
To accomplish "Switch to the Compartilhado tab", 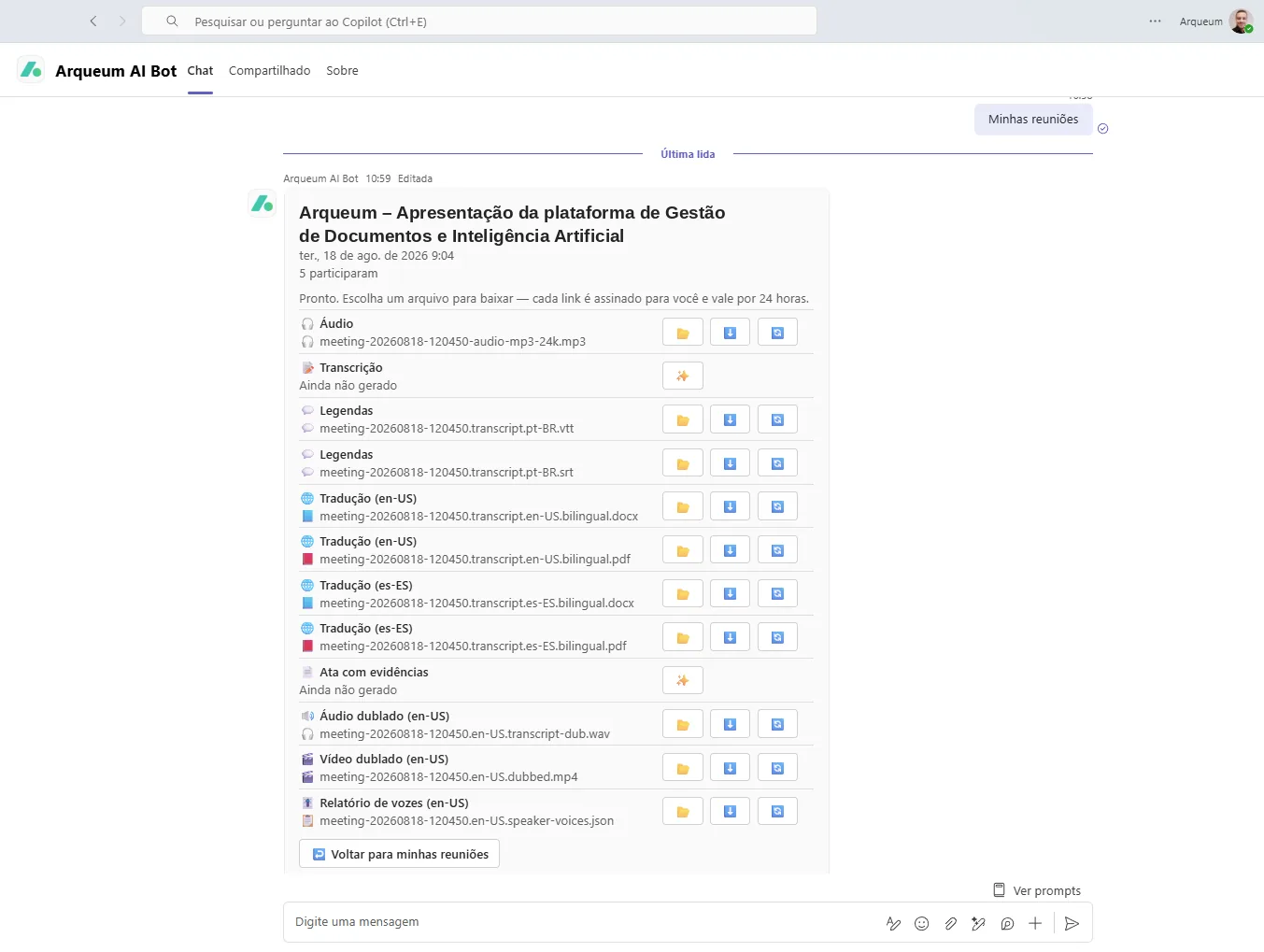I will pos(269,70).
